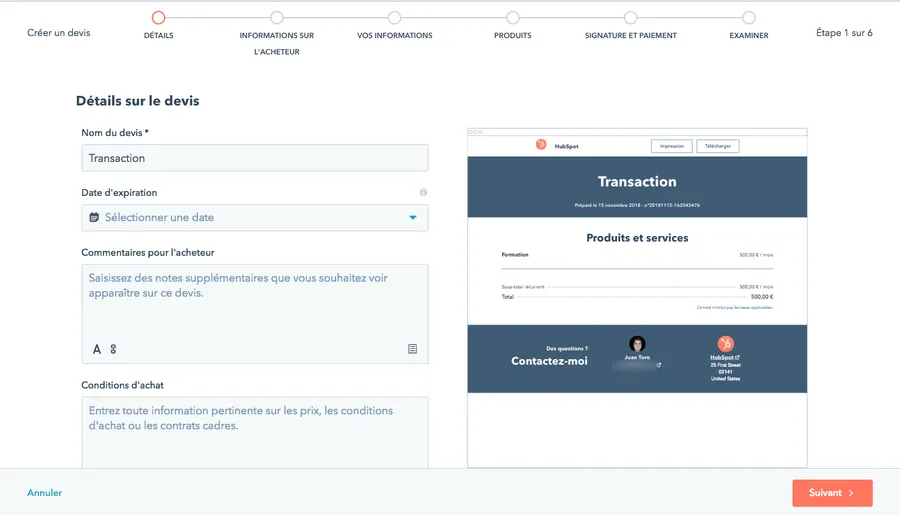Screen dimensions: 900x515
Task: Click the HubSpot logo in quote preview header
Action: point(541,145)
